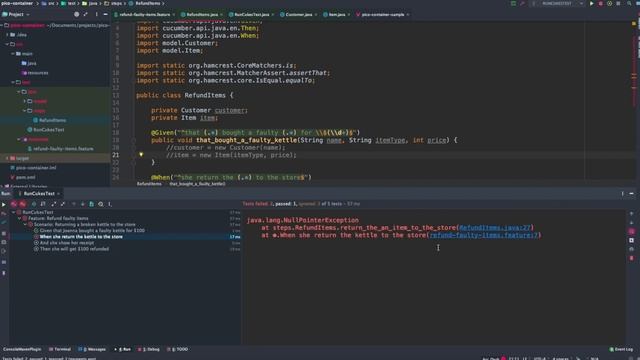Expand all test result nodes

pyautogui.click(x=54, y=204)
